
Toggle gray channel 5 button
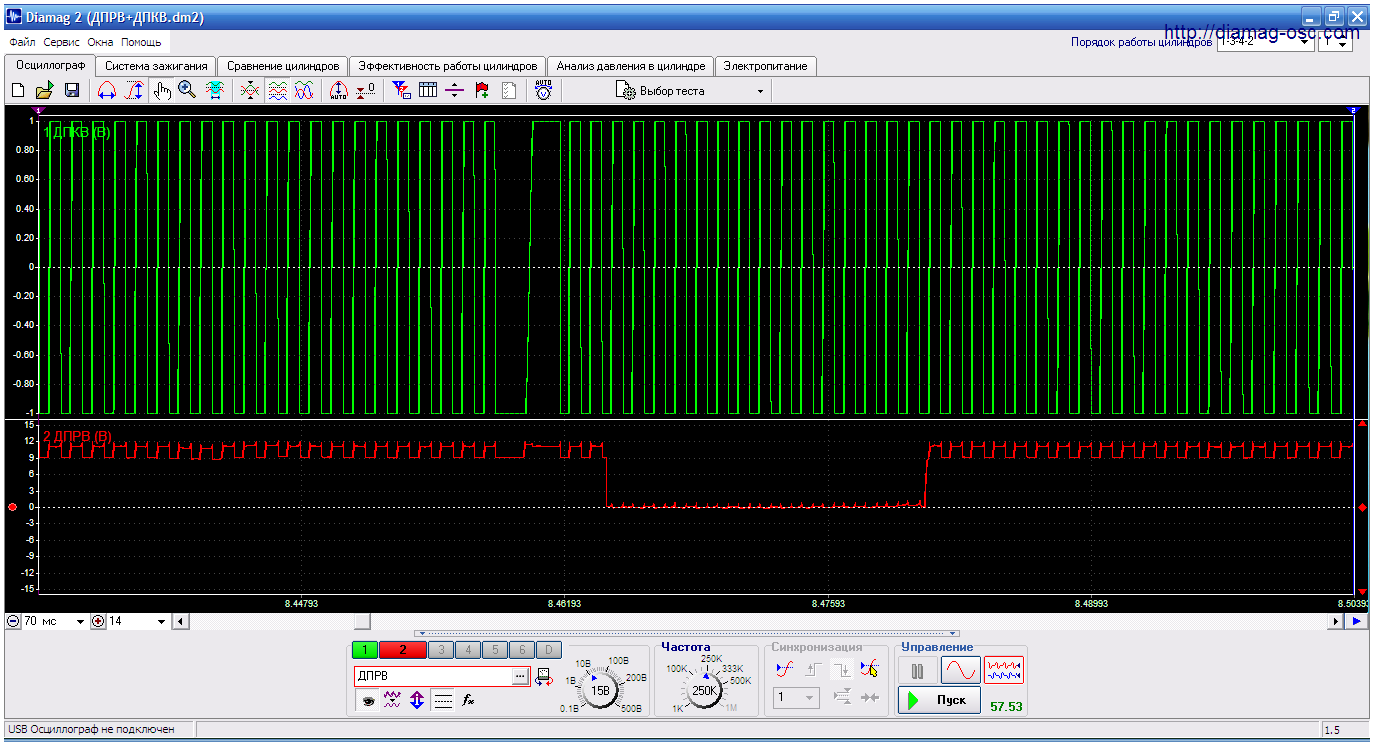tap(494, 650)
